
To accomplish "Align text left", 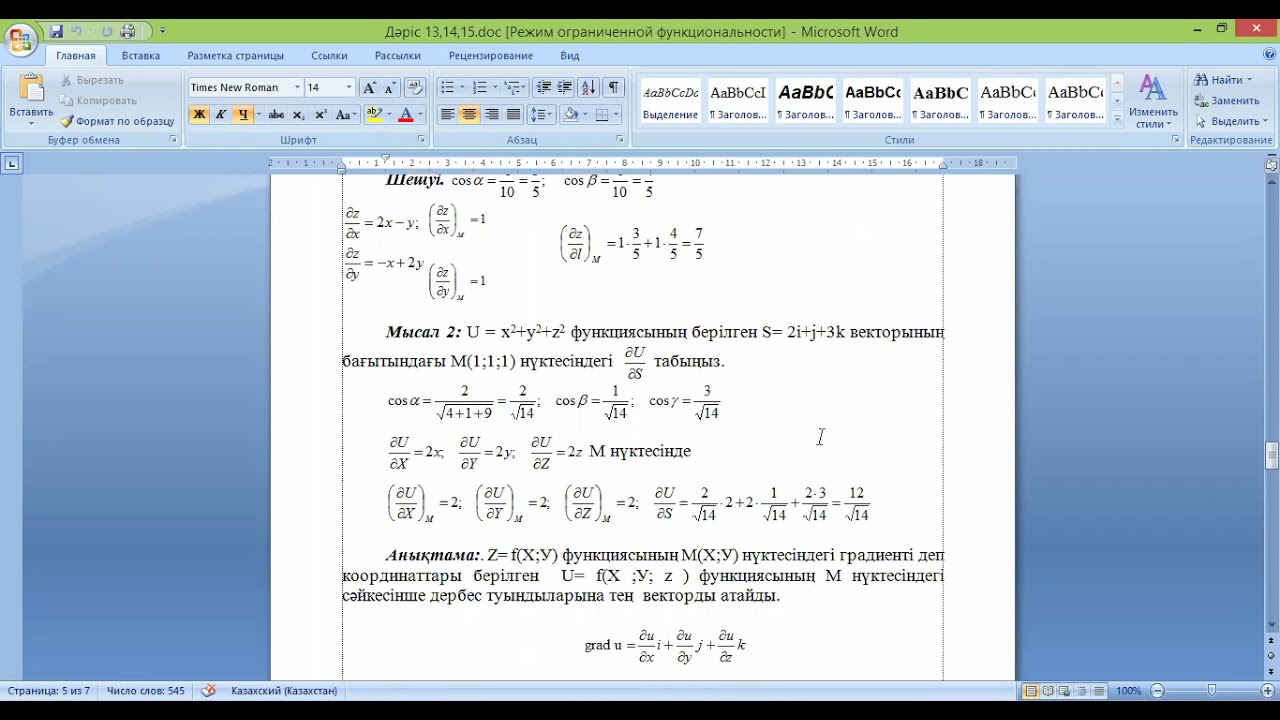I will [x=447, y=115].
